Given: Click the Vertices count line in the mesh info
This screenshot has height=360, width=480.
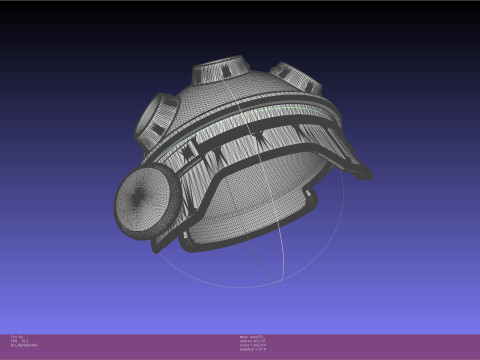Looking at the screenshot, I should [253, 341].
